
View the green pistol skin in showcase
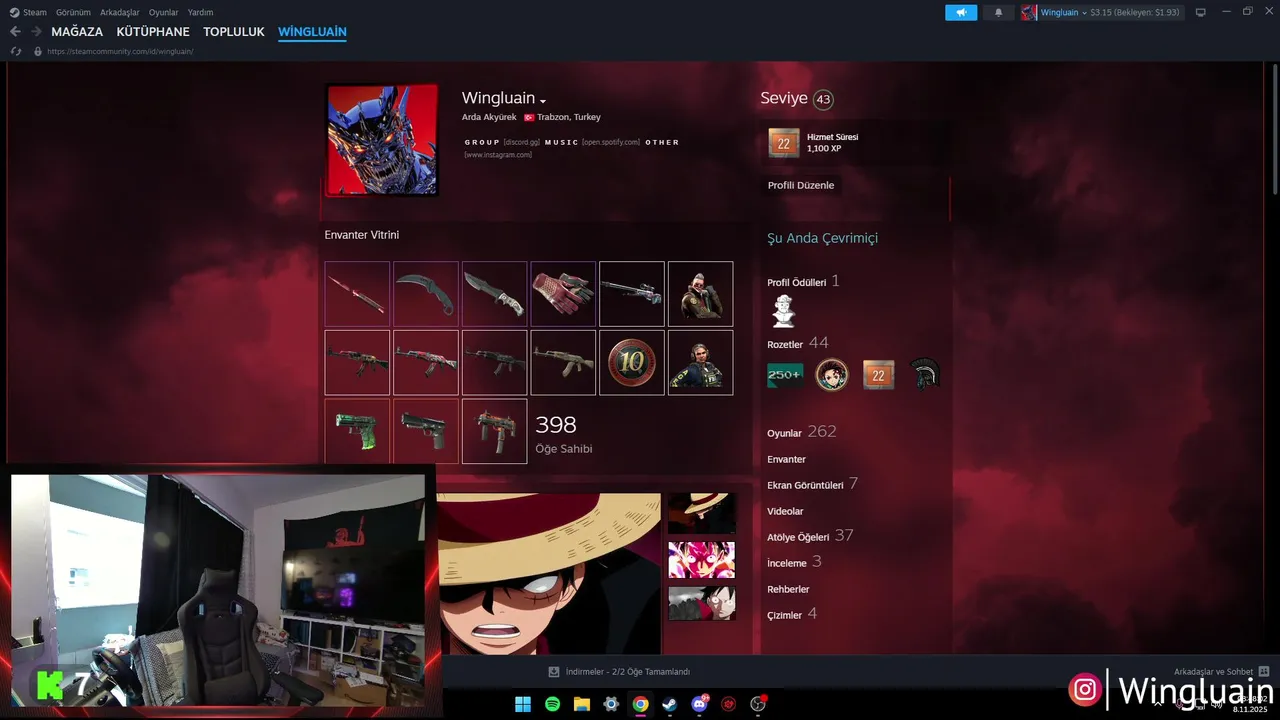coord(357,431)
